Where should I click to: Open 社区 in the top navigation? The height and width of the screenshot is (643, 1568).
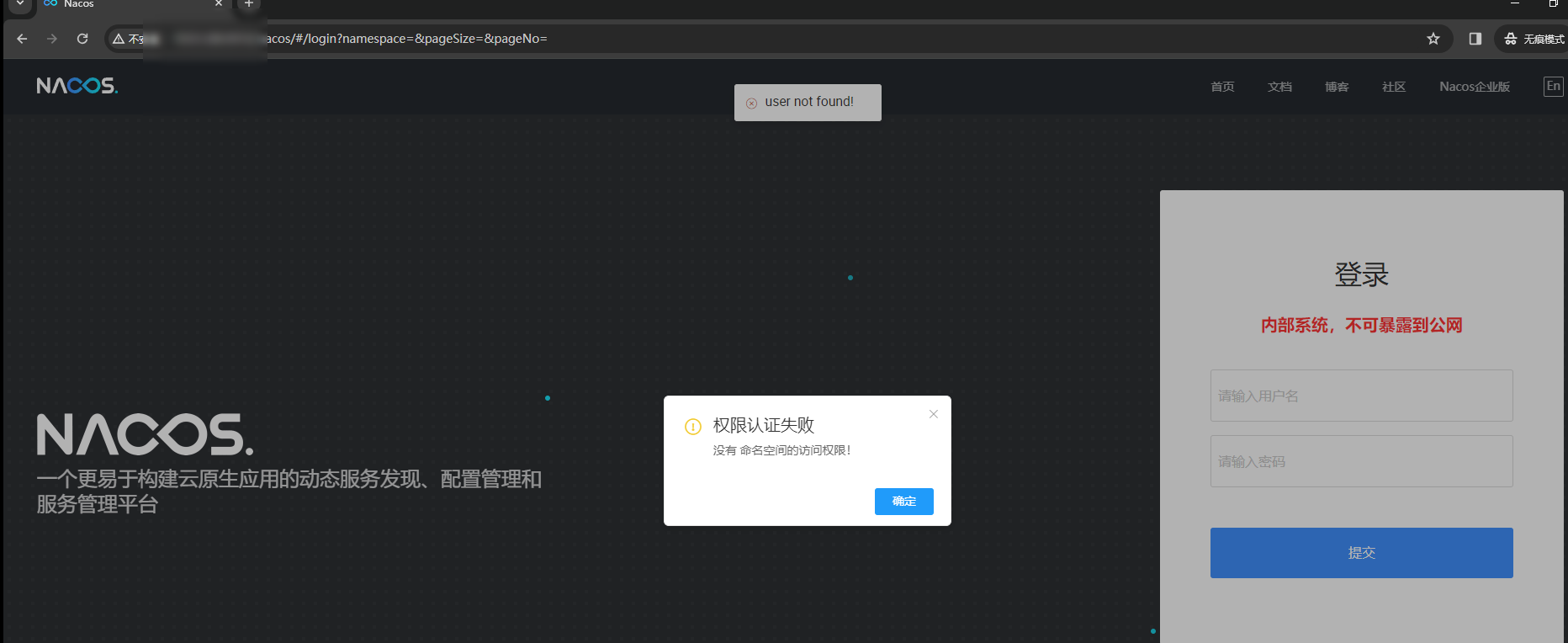[1394, 87]
